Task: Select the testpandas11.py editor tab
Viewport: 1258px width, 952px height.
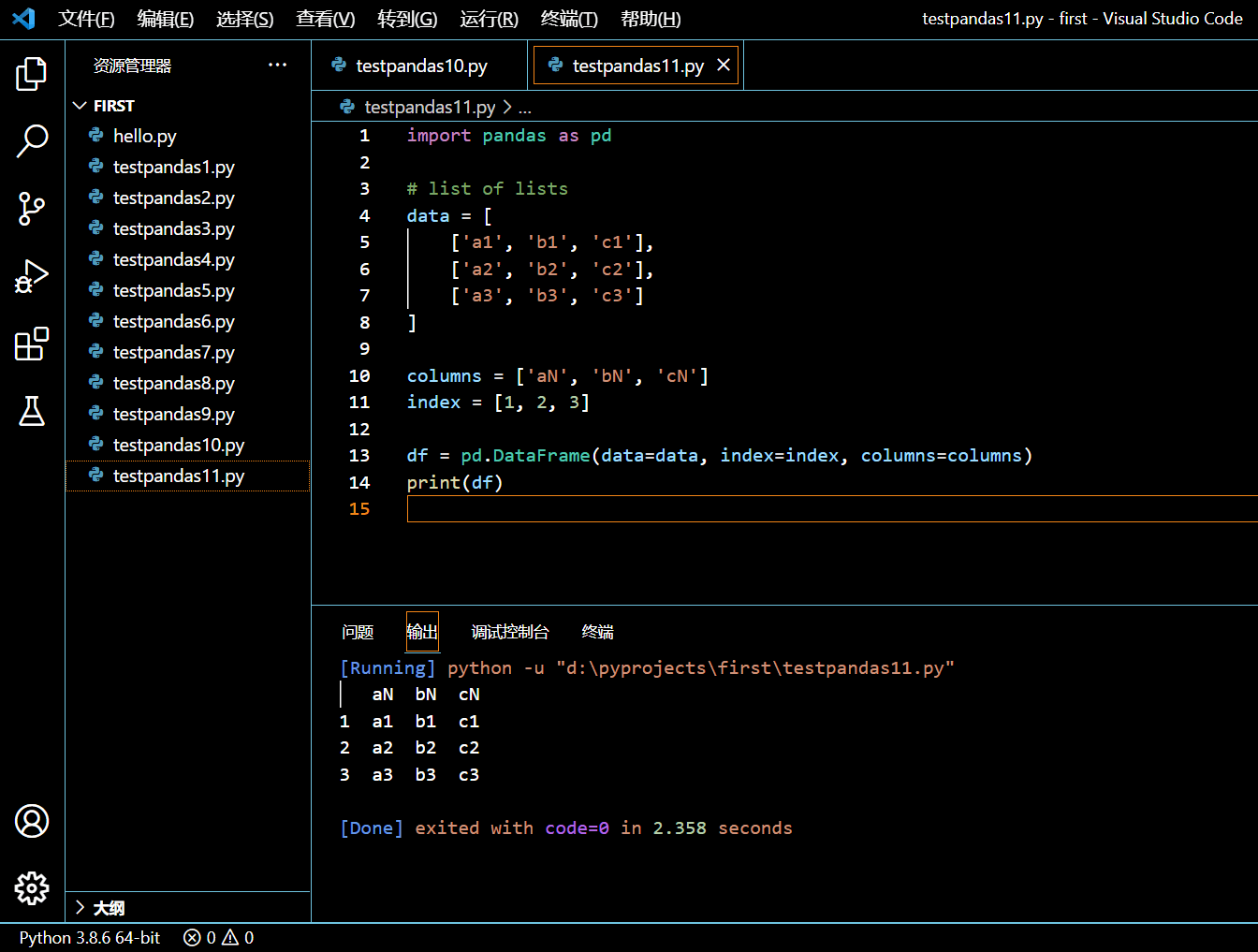Action: (636, 65)
